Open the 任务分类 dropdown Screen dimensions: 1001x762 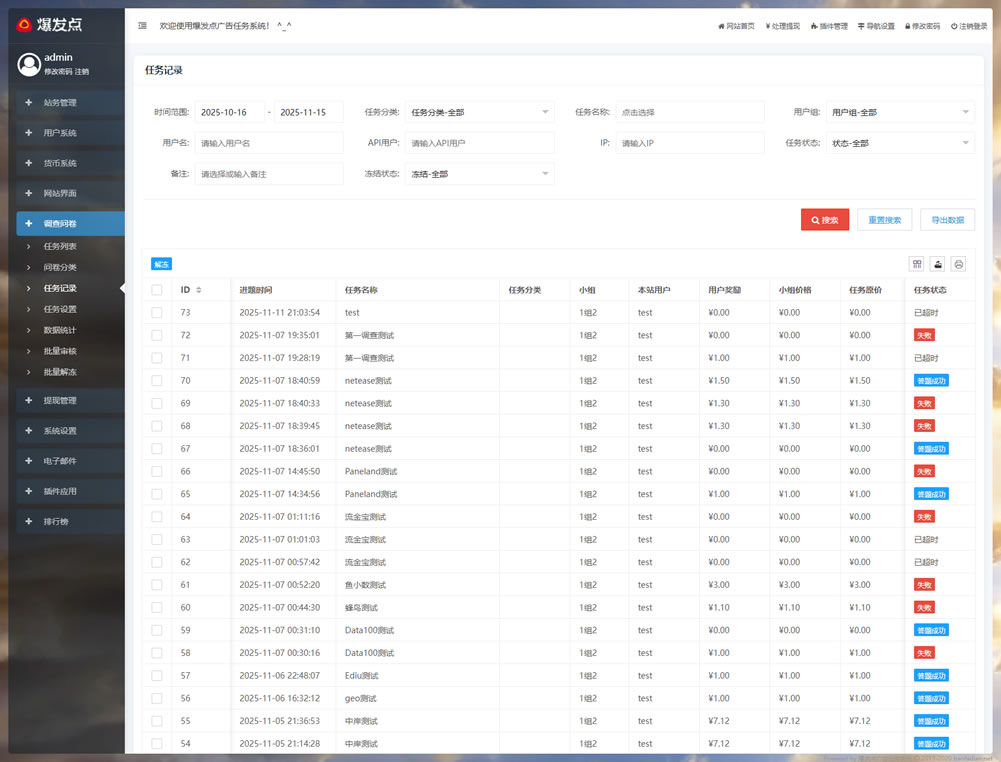pos(479,112)
